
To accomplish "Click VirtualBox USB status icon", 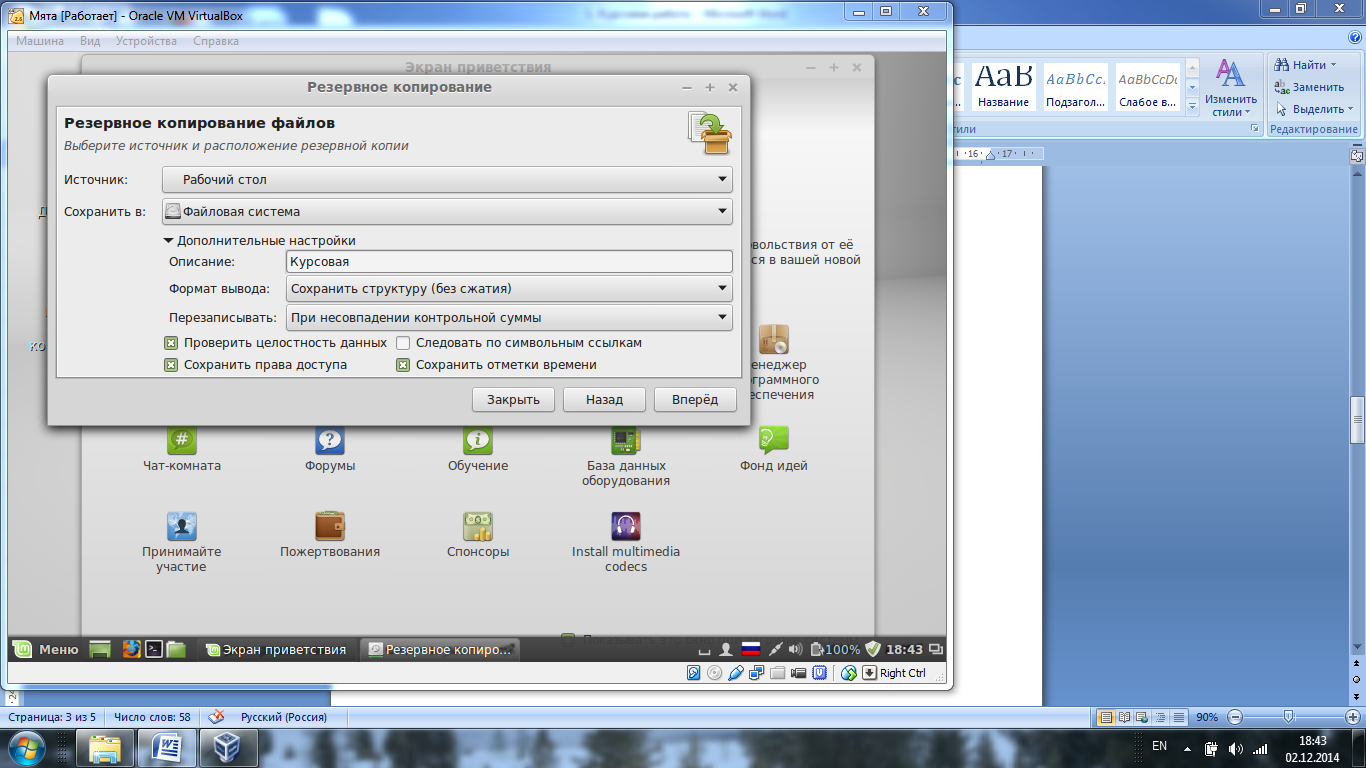I will [x=736, y=673].
